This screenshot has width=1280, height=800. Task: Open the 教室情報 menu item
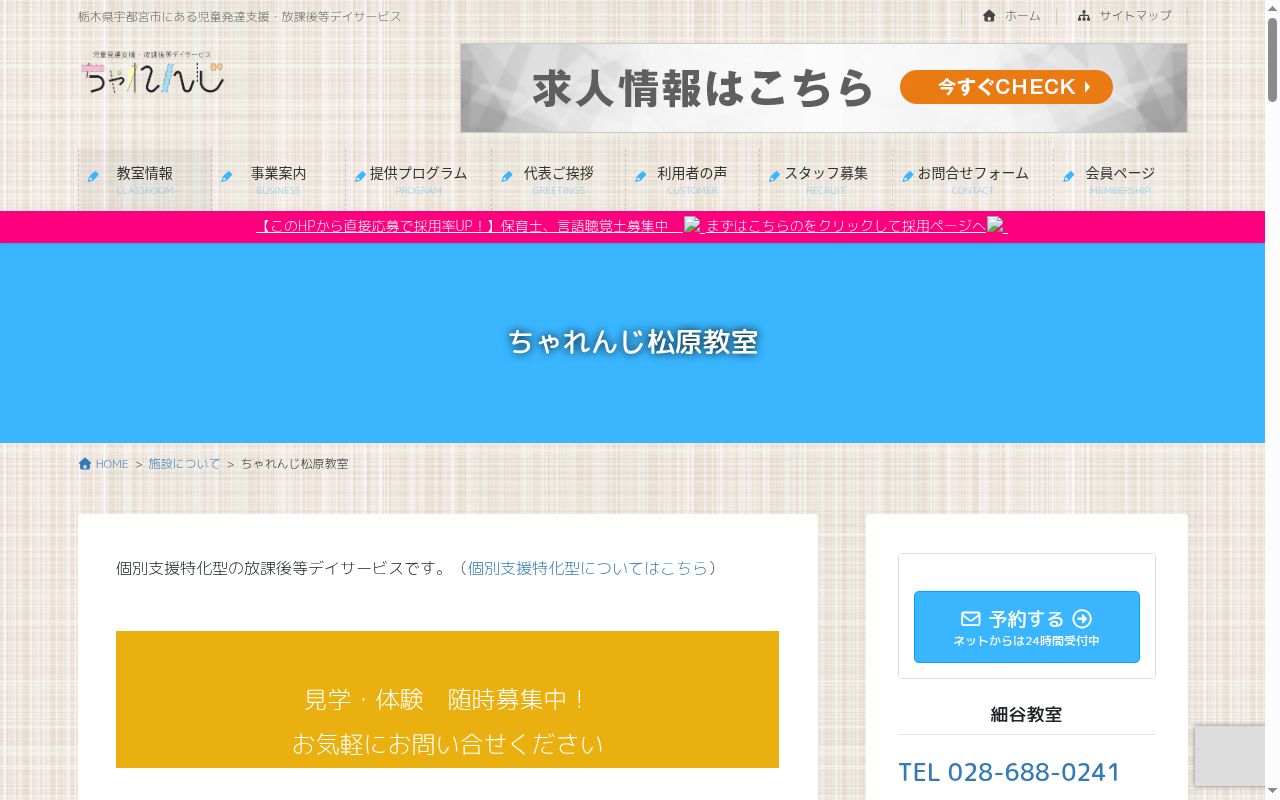[145, 180]
